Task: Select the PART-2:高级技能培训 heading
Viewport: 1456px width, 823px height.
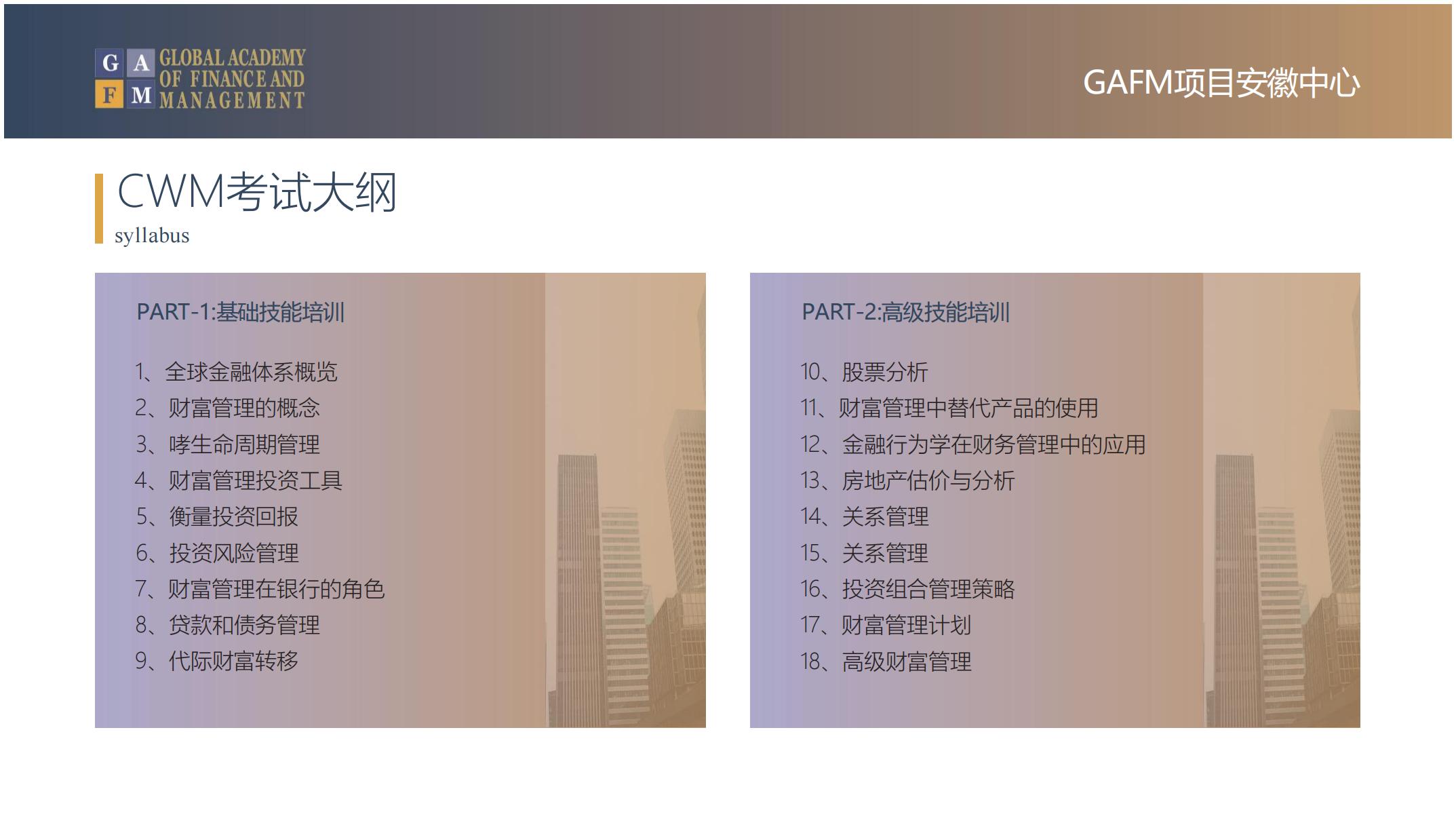Action: 905,312
